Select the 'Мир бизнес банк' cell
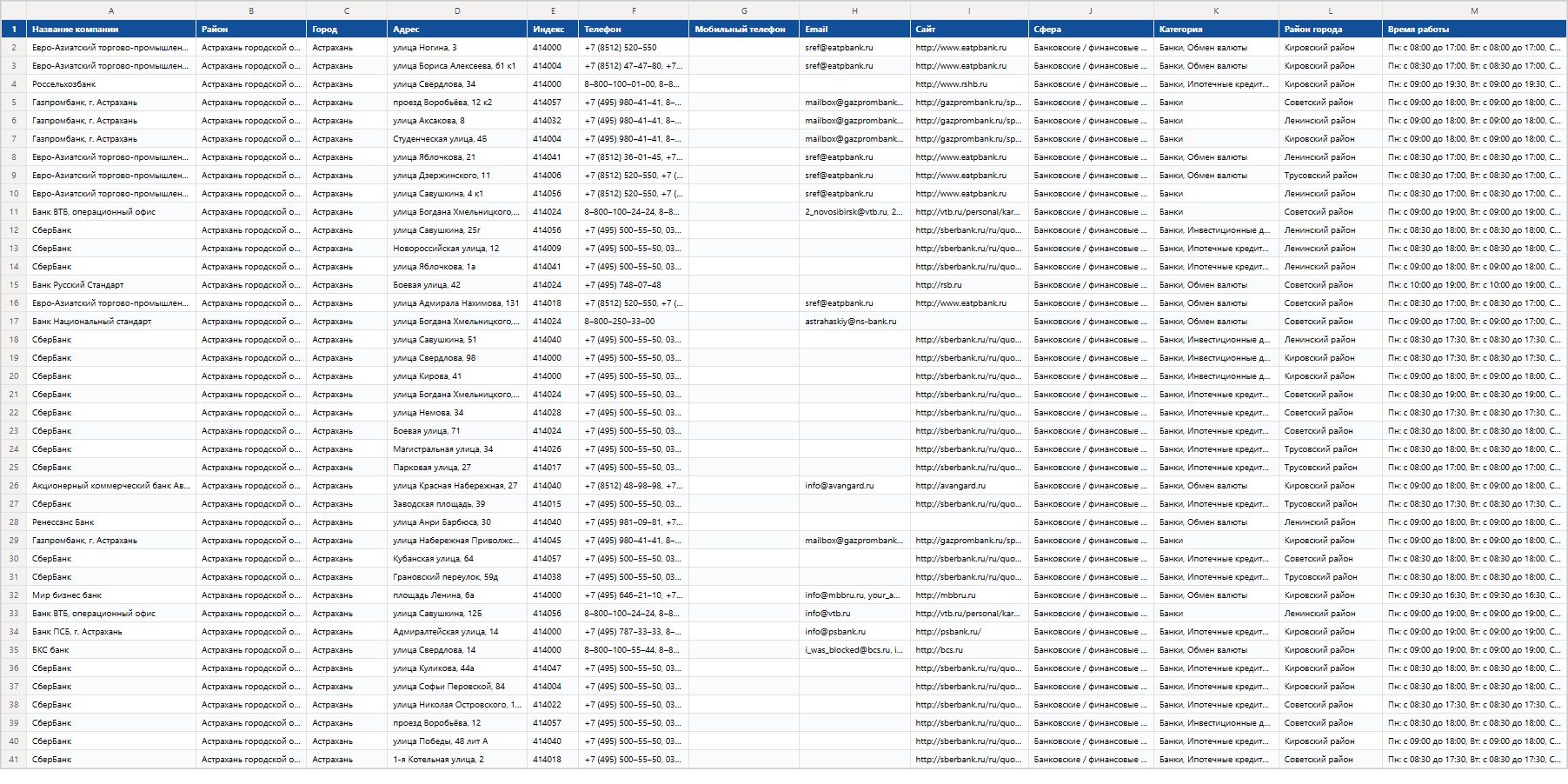Image resolution: width=1568 pixels, height=784 pixels. point(111,595)
